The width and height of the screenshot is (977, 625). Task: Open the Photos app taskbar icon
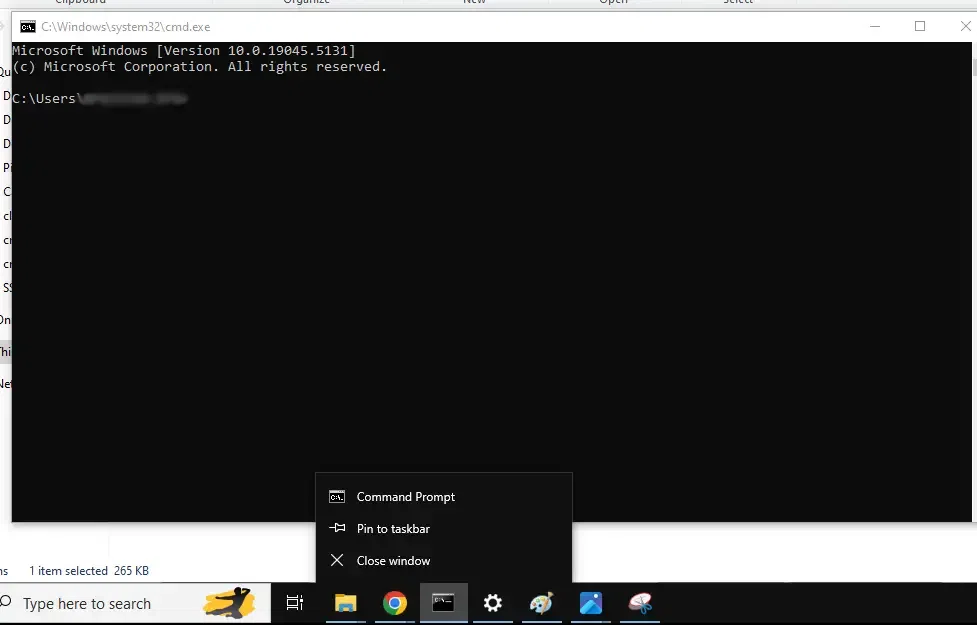(x=591, y=603)
